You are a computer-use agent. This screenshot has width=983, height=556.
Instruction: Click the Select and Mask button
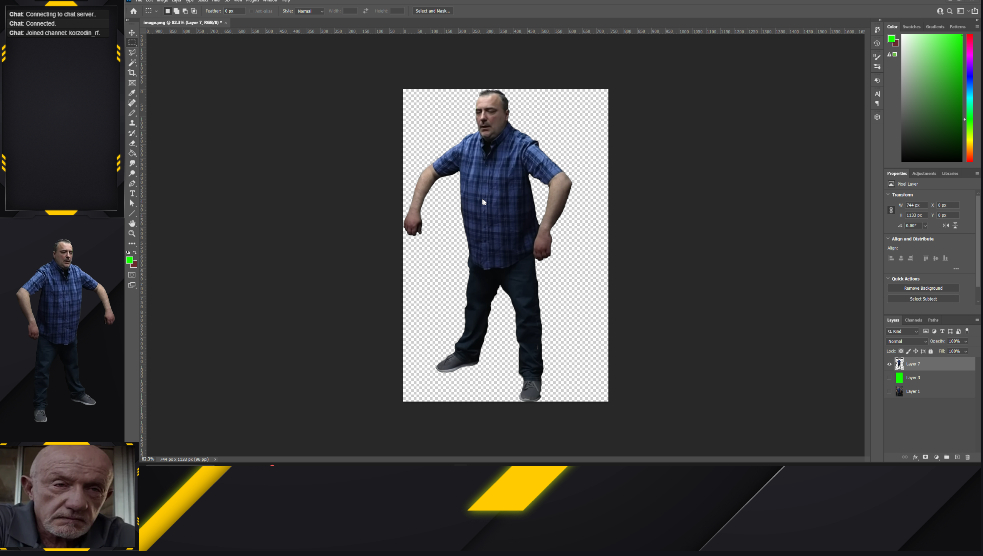[x=432, y=11]
